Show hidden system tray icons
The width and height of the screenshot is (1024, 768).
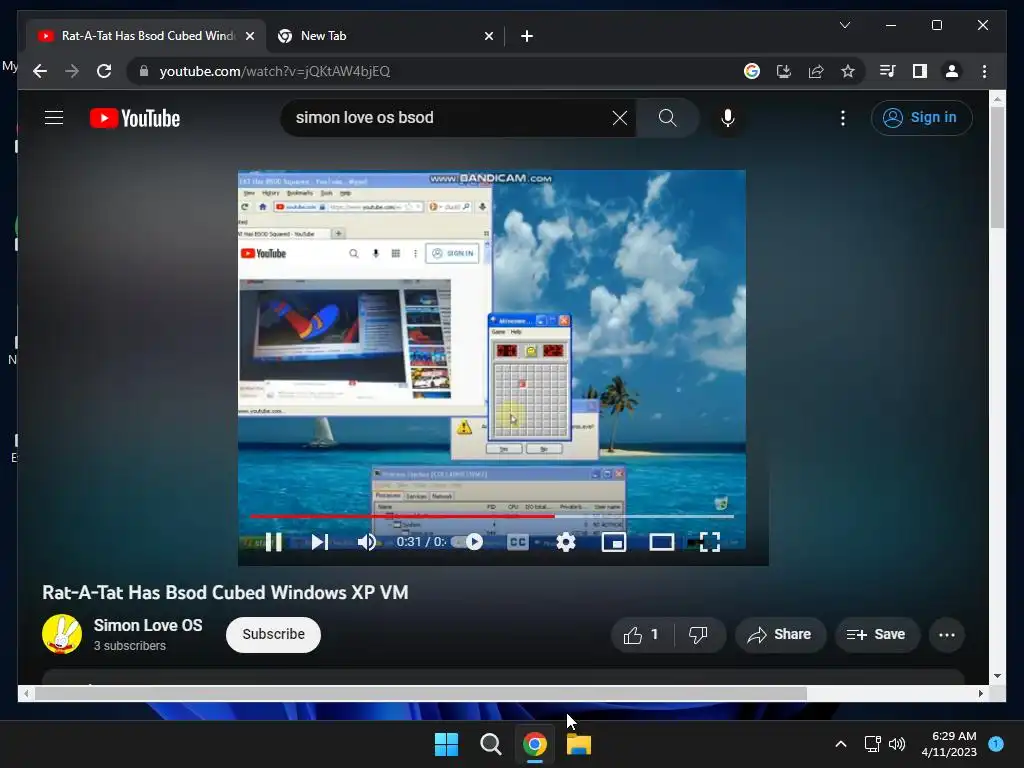click(840, 744)
